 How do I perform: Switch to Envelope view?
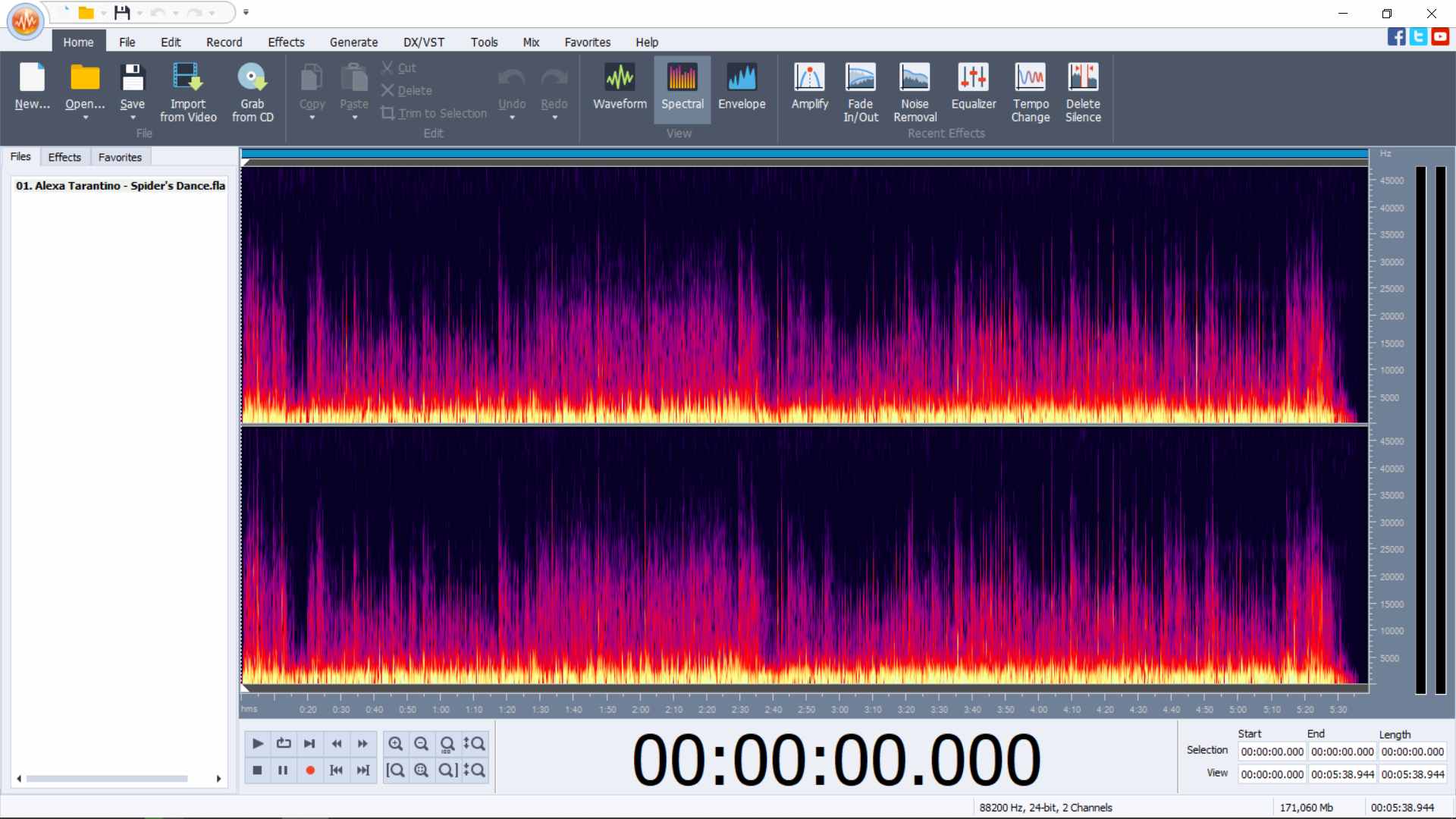(741, 89)
